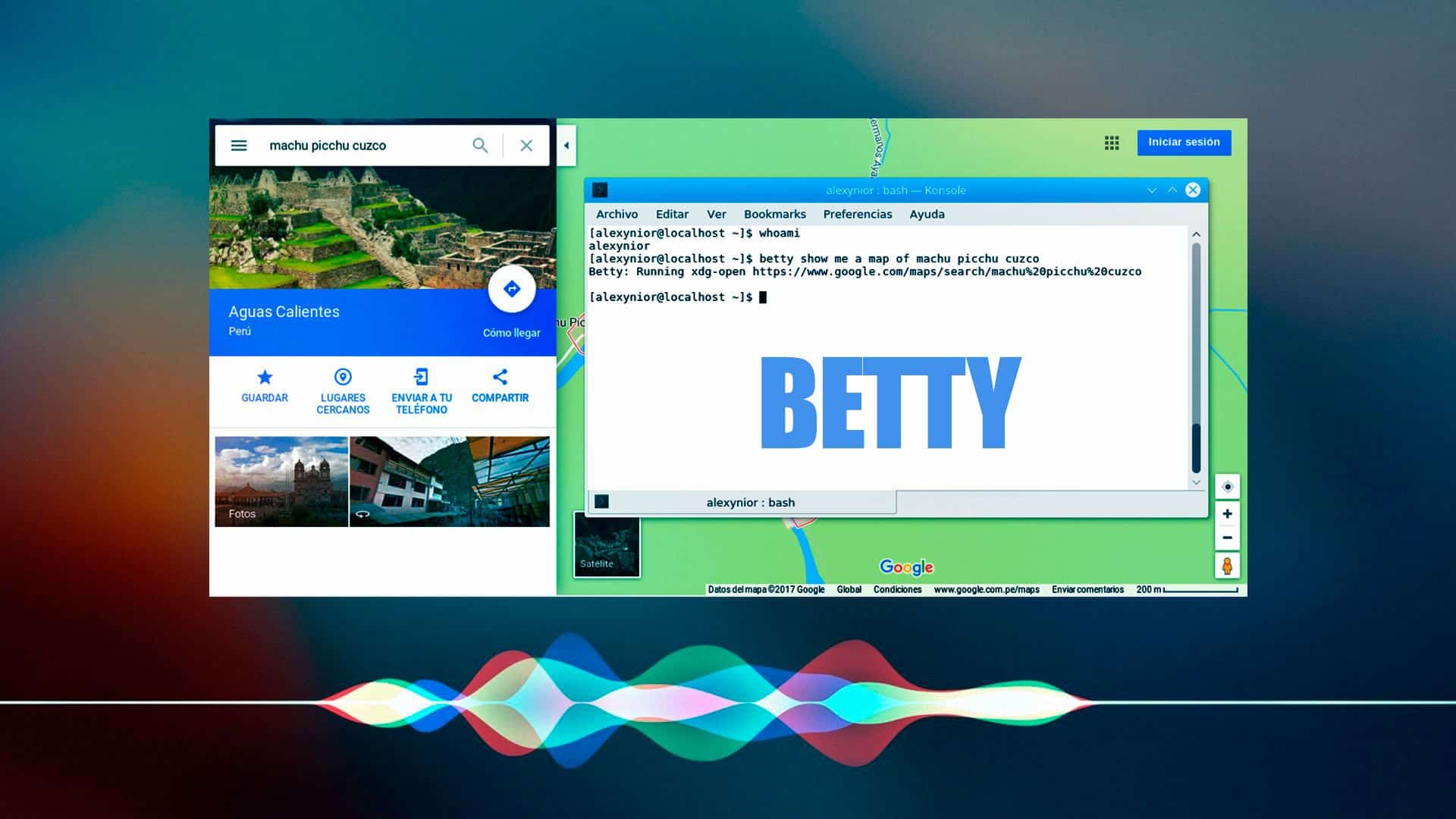
Task: Select the Guardar star icon
Action: (265, 378)
